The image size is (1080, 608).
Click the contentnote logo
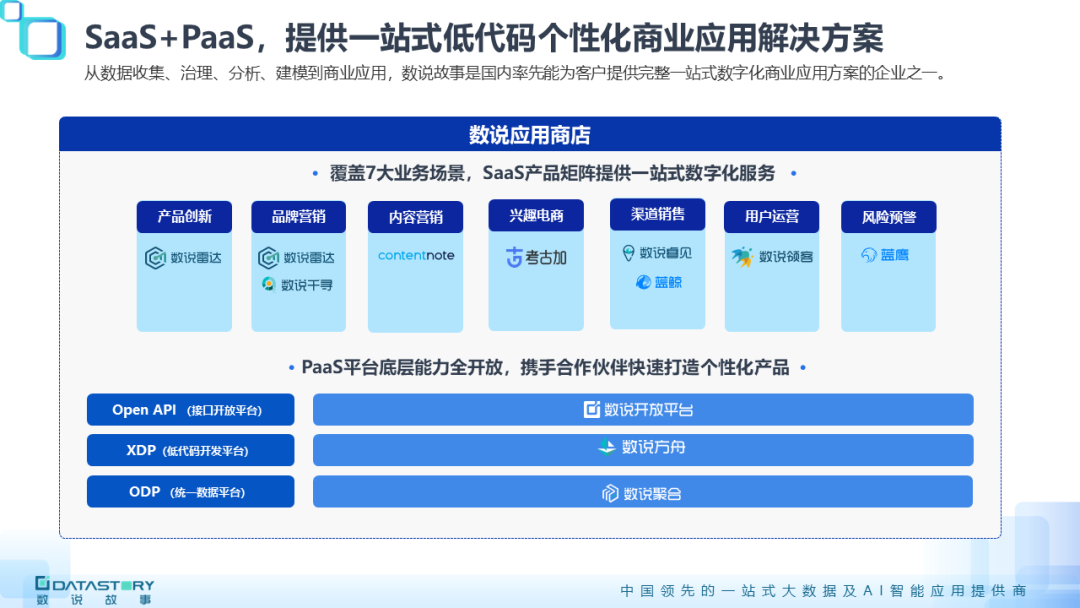(416, 255)
